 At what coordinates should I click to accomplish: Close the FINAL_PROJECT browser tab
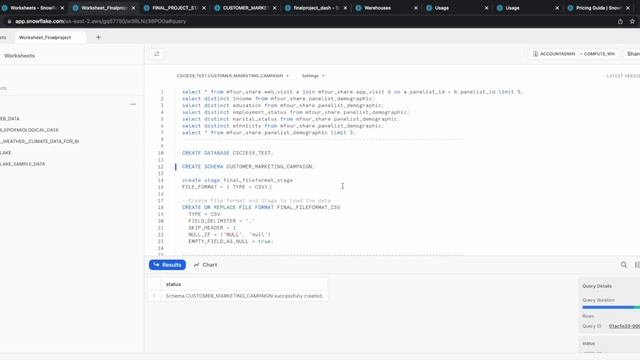(x=204, y=8)
